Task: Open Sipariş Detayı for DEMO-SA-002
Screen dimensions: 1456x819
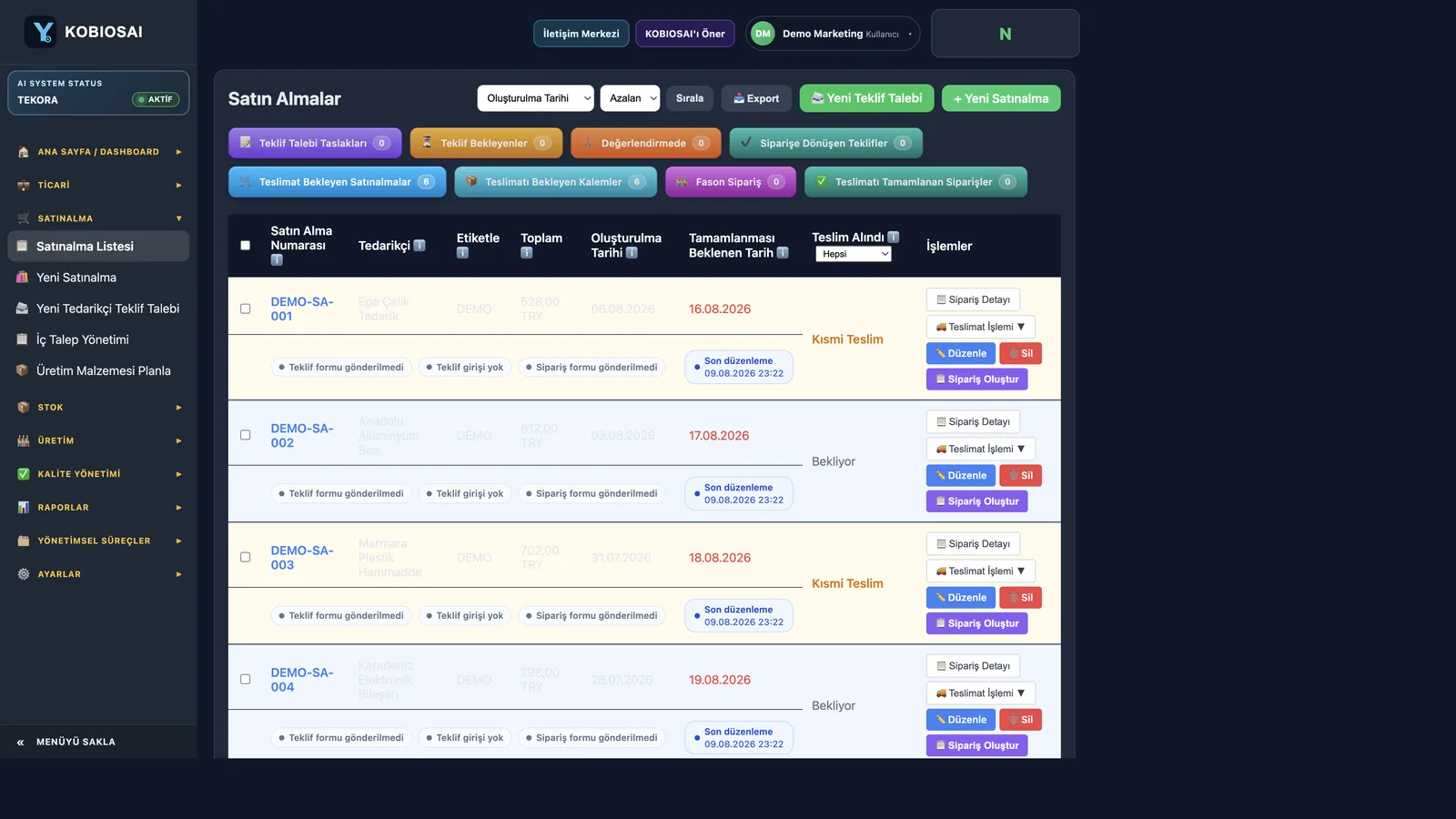Action: click(973, 421)
